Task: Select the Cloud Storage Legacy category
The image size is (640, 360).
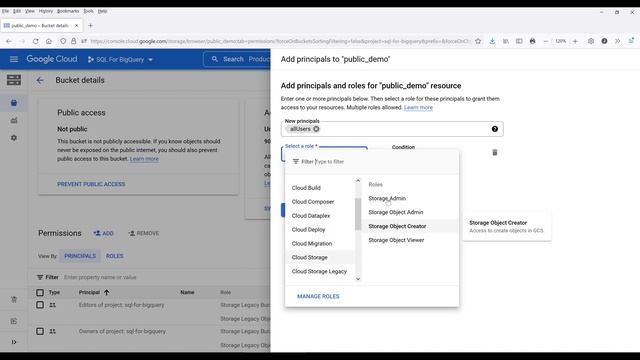Action: point(319,271)
